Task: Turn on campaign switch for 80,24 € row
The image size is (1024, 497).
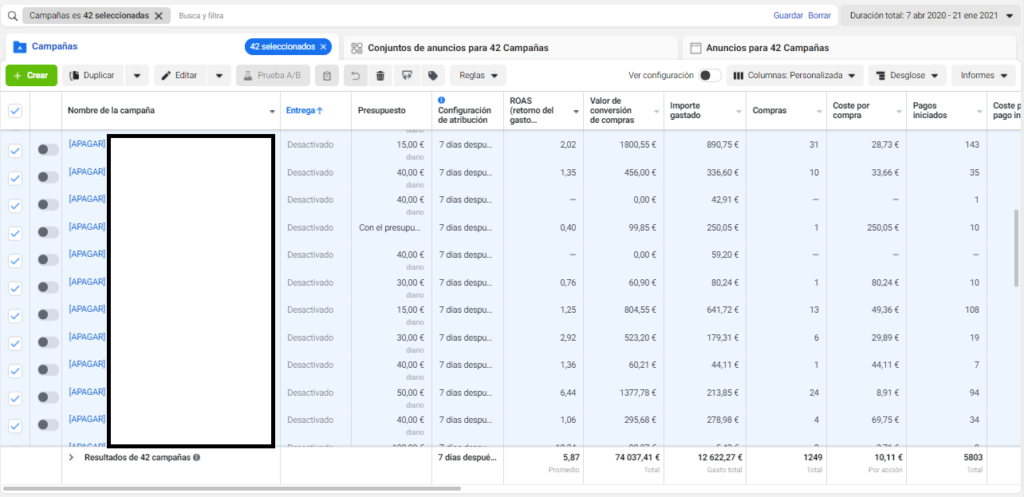Action: click(48, 287)
